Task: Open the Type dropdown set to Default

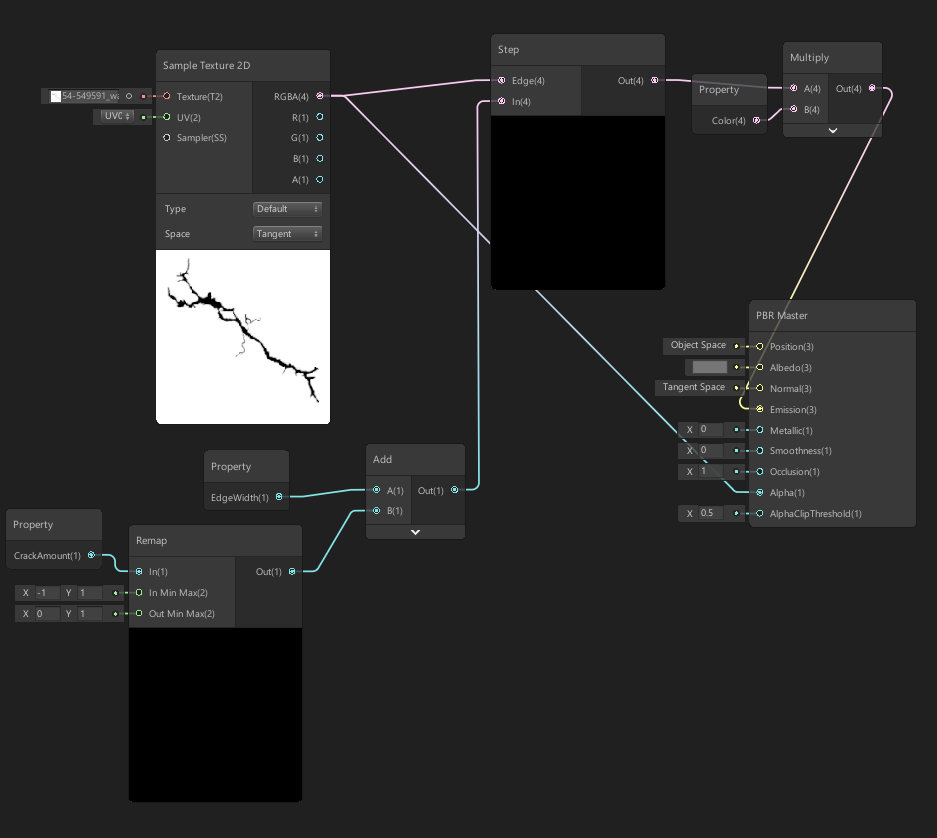Action: click(287, 209)
